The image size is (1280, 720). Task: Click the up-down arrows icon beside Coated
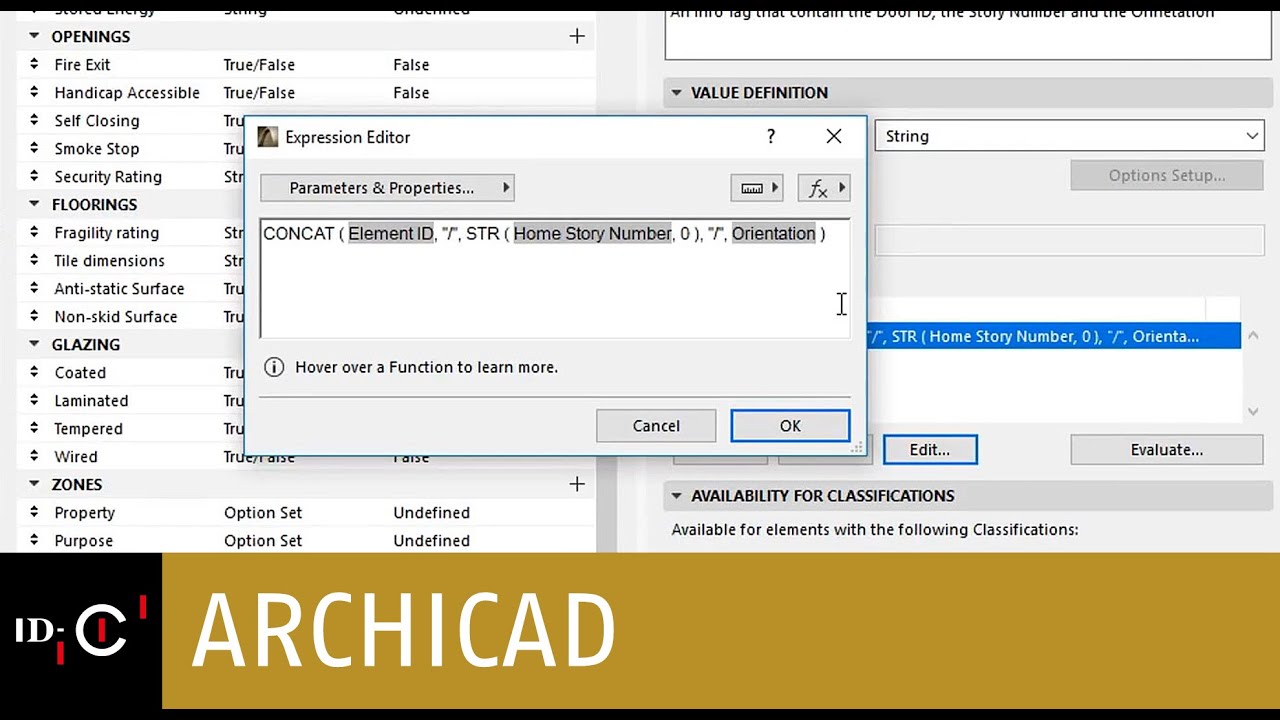33,372
